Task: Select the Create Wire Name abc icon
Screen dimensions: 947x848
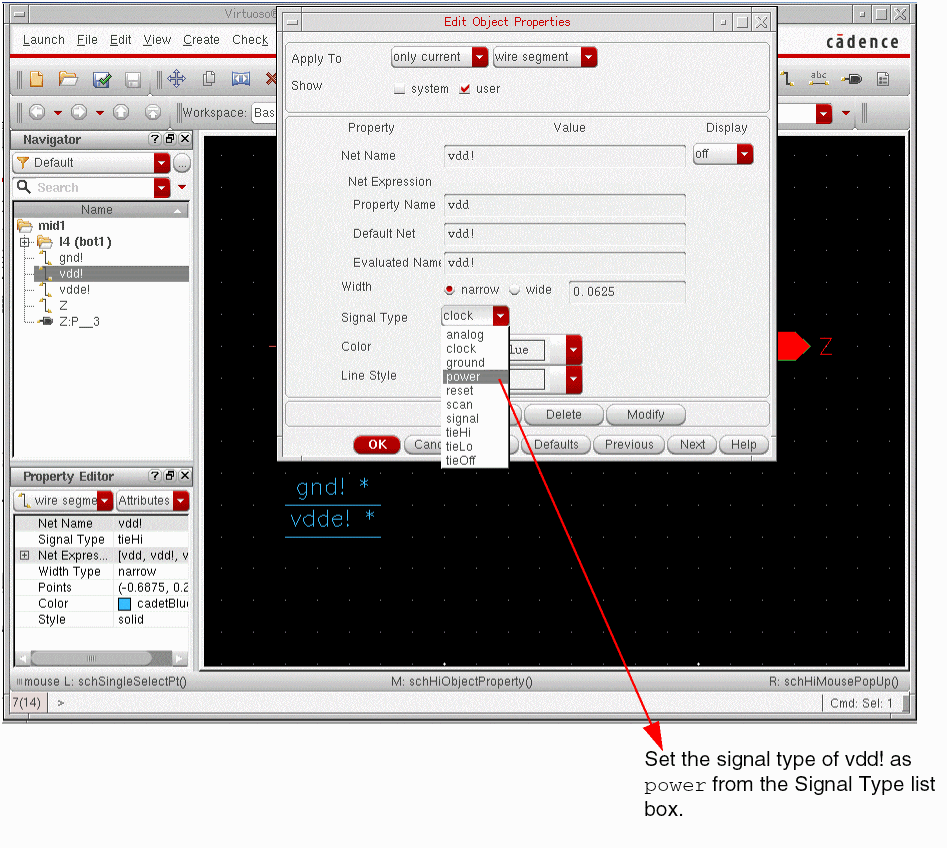Action: 818,79
